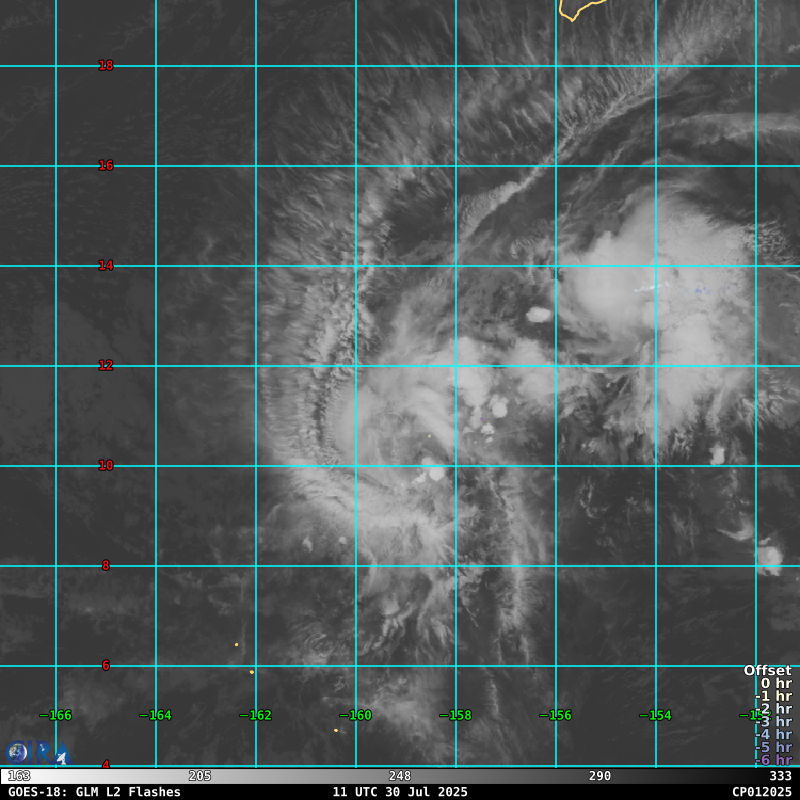Click the lightning flash dot near -160 longitude label
The width and height of the screenshot is (800, 800).
coord(336,730)
